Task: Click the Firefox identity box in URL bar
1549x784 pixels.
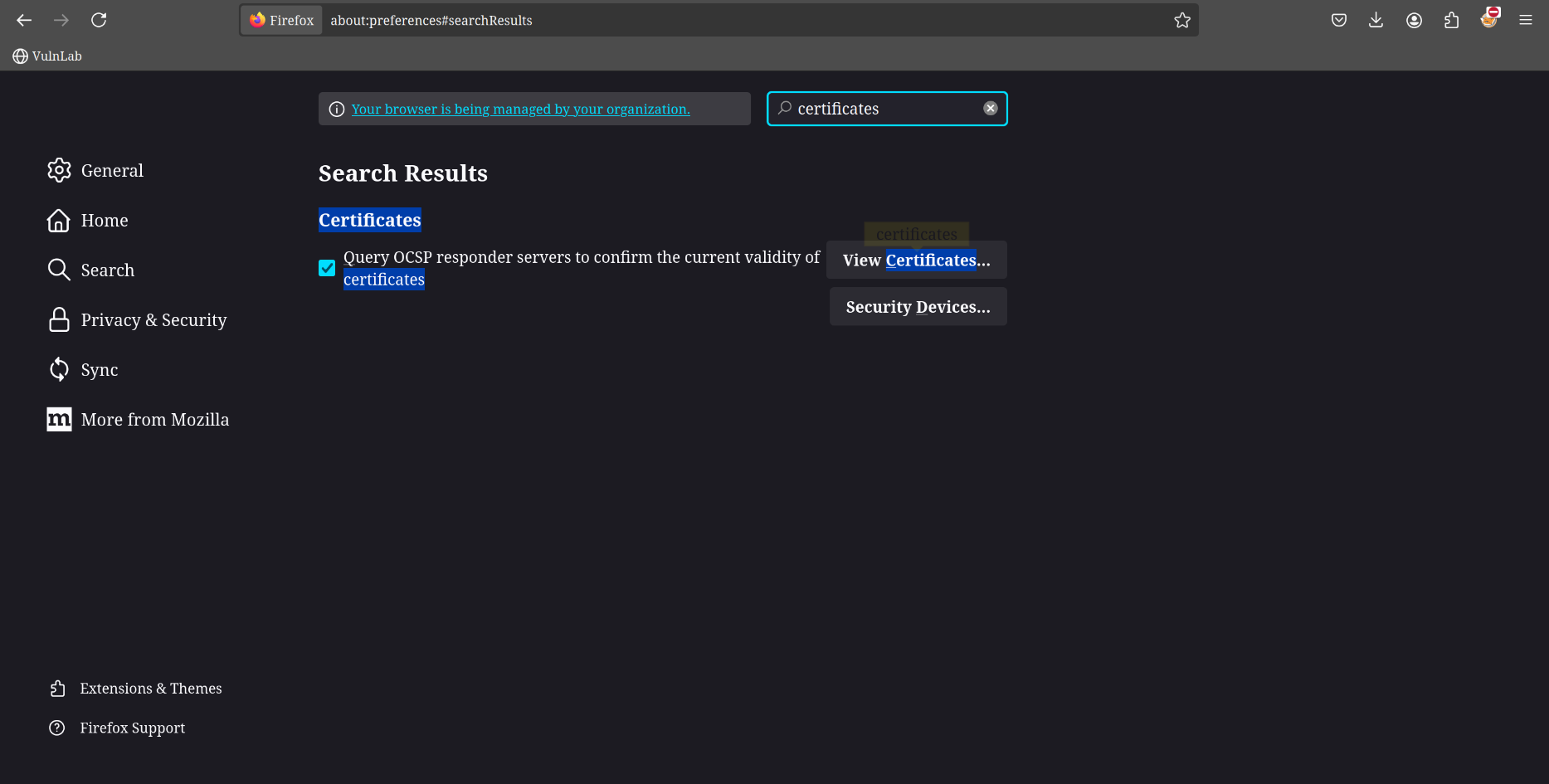Action: click(x=282, y=20)
